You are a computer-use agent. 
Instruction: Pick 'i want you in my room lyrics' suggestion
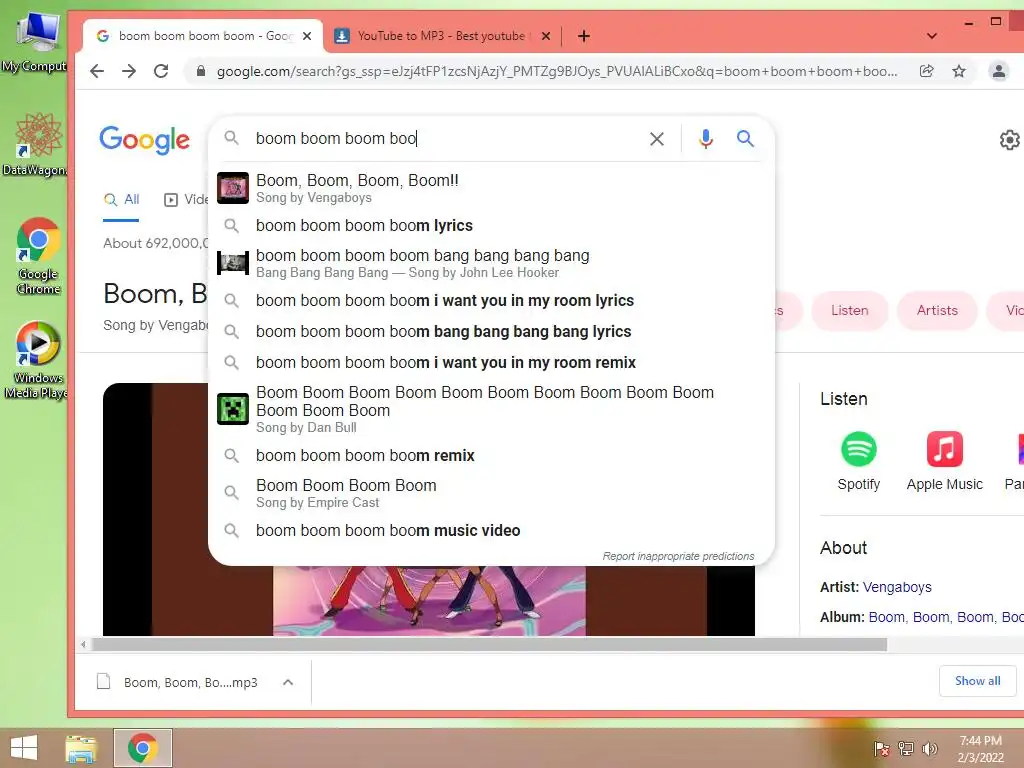click(491, 301)
